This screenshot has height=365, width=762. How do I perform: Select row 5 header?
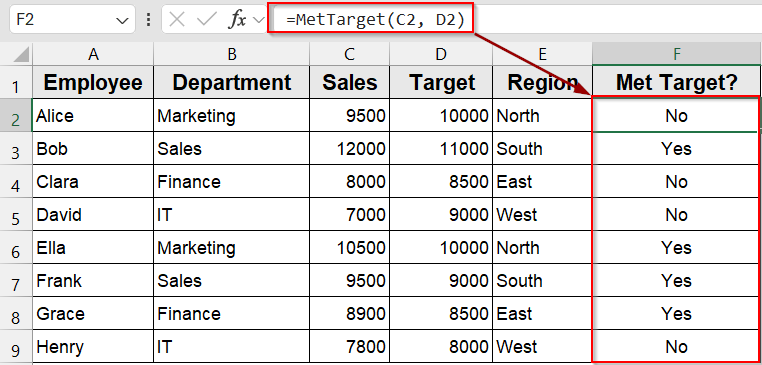click(x=16, y=215)
